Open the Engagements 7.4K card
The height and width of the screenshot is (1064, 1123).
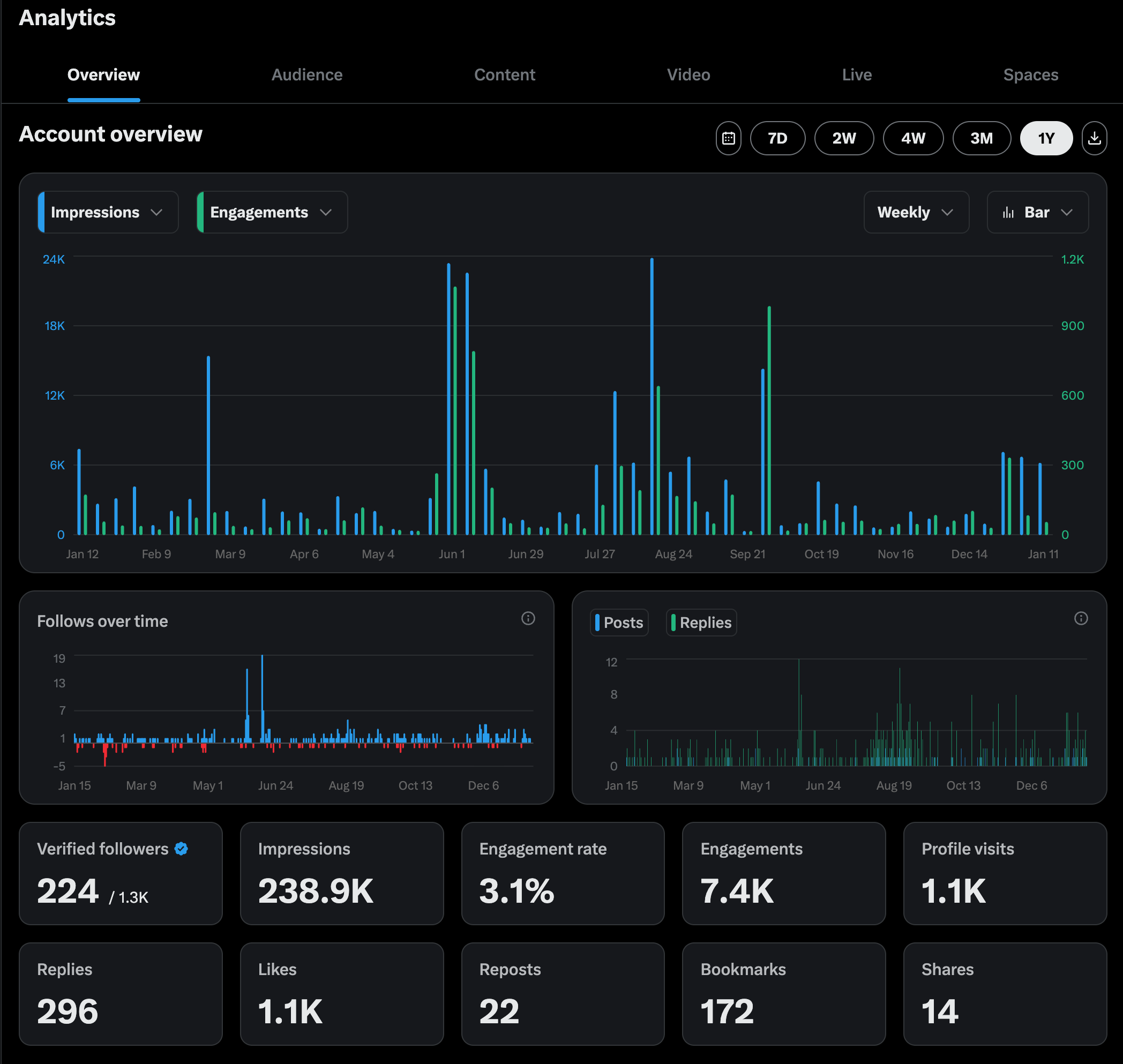coord(784,873)
